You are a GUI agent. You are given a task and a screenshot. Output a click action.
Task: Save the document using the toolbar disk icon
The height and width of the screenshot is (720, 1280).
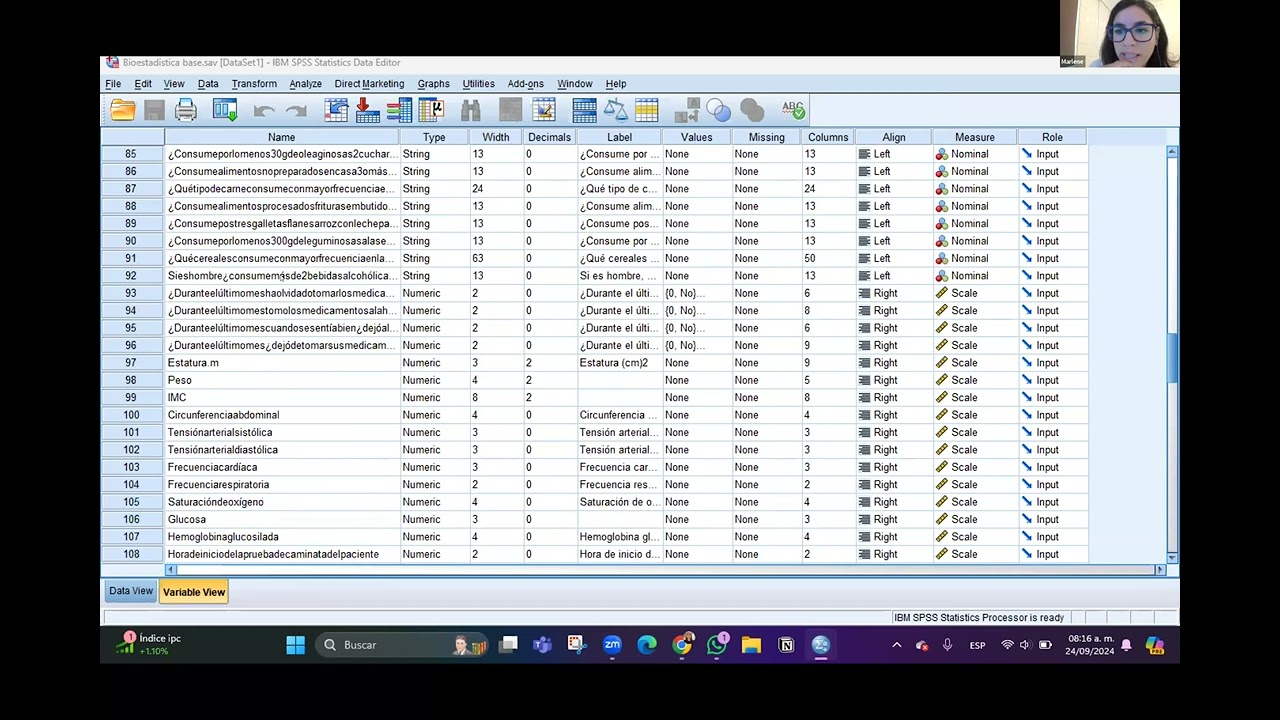click(154, 110)
